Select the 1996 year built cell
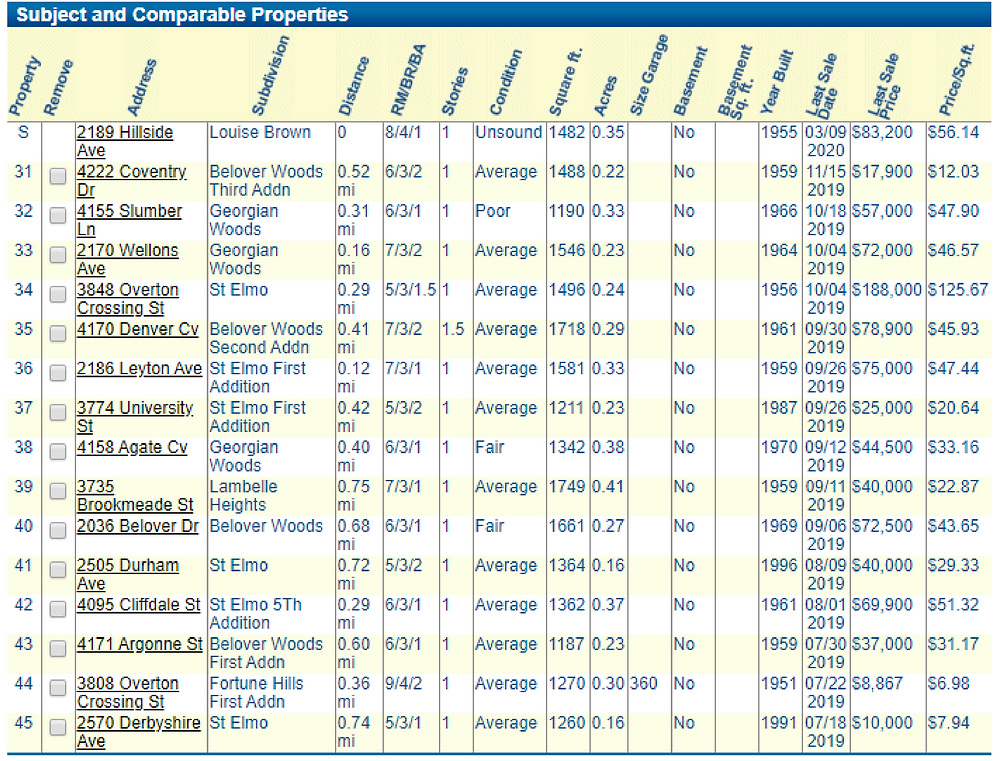1000x761 pixels. [x=779, y=565]
